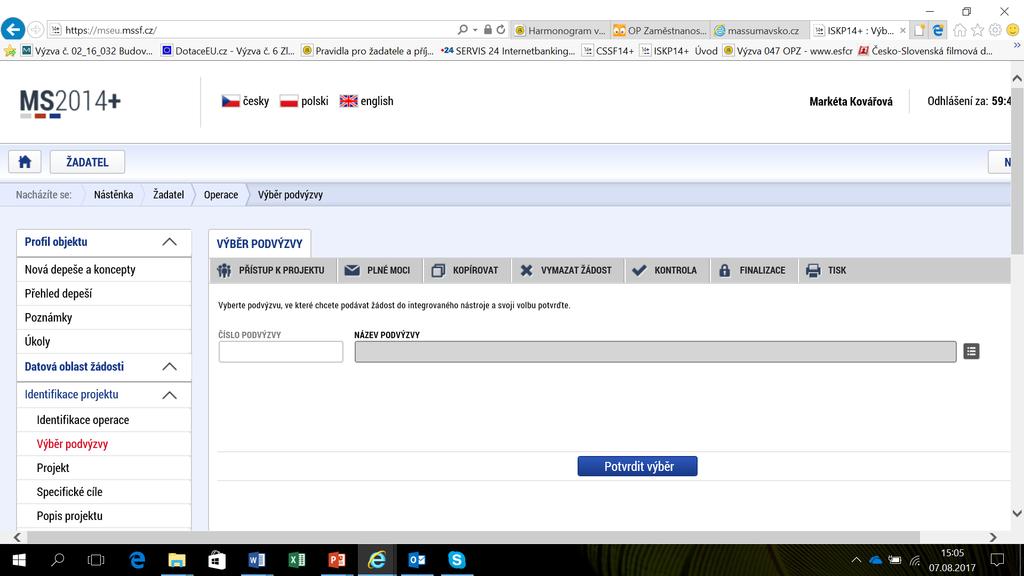Screen dimensions: 1024x576
Task: Collapse the Profil objektu section
Action: (x=169, y=242)
